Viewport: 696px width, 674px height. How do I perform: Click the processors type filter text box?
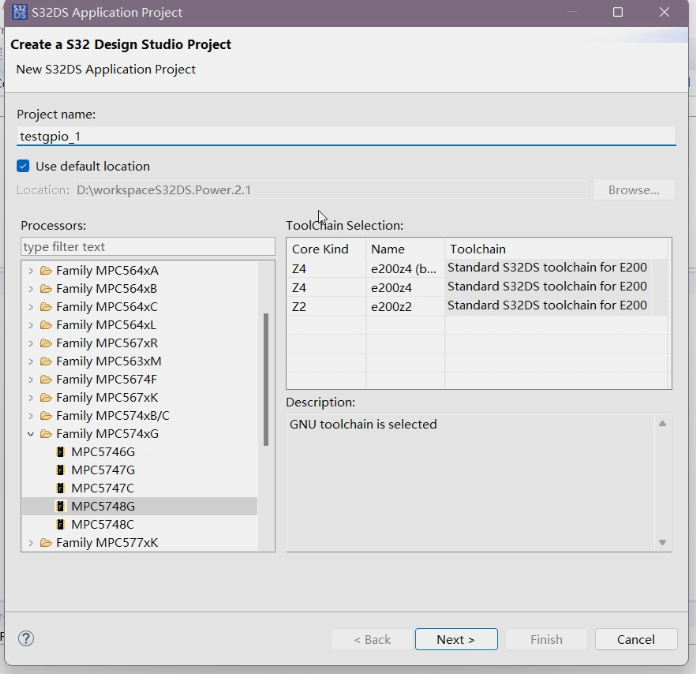pos(148,246)
